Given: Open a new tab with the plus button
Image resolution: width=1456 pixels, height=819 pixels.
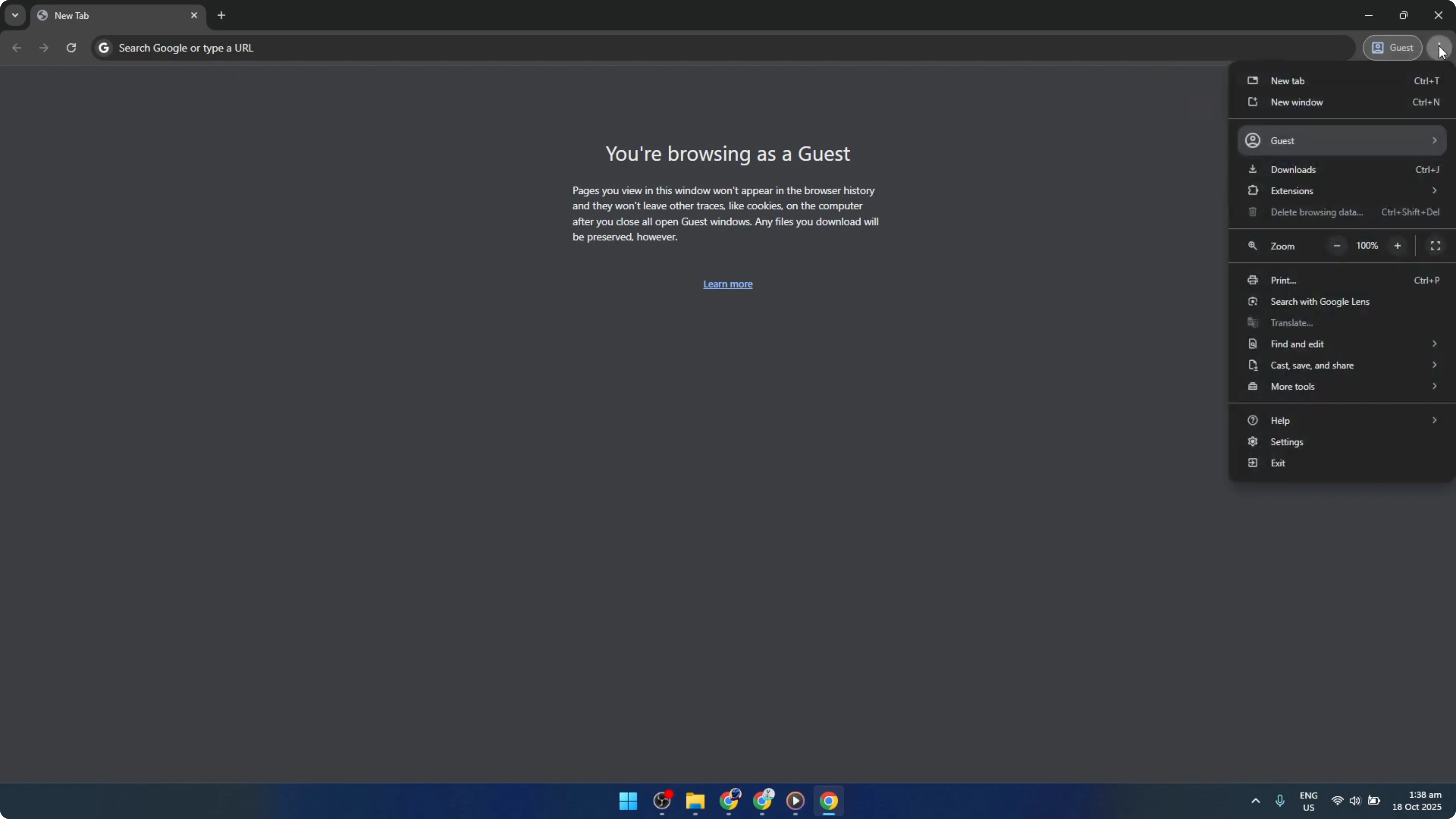Looking at the screenshot, I should (x=221, y=15).
